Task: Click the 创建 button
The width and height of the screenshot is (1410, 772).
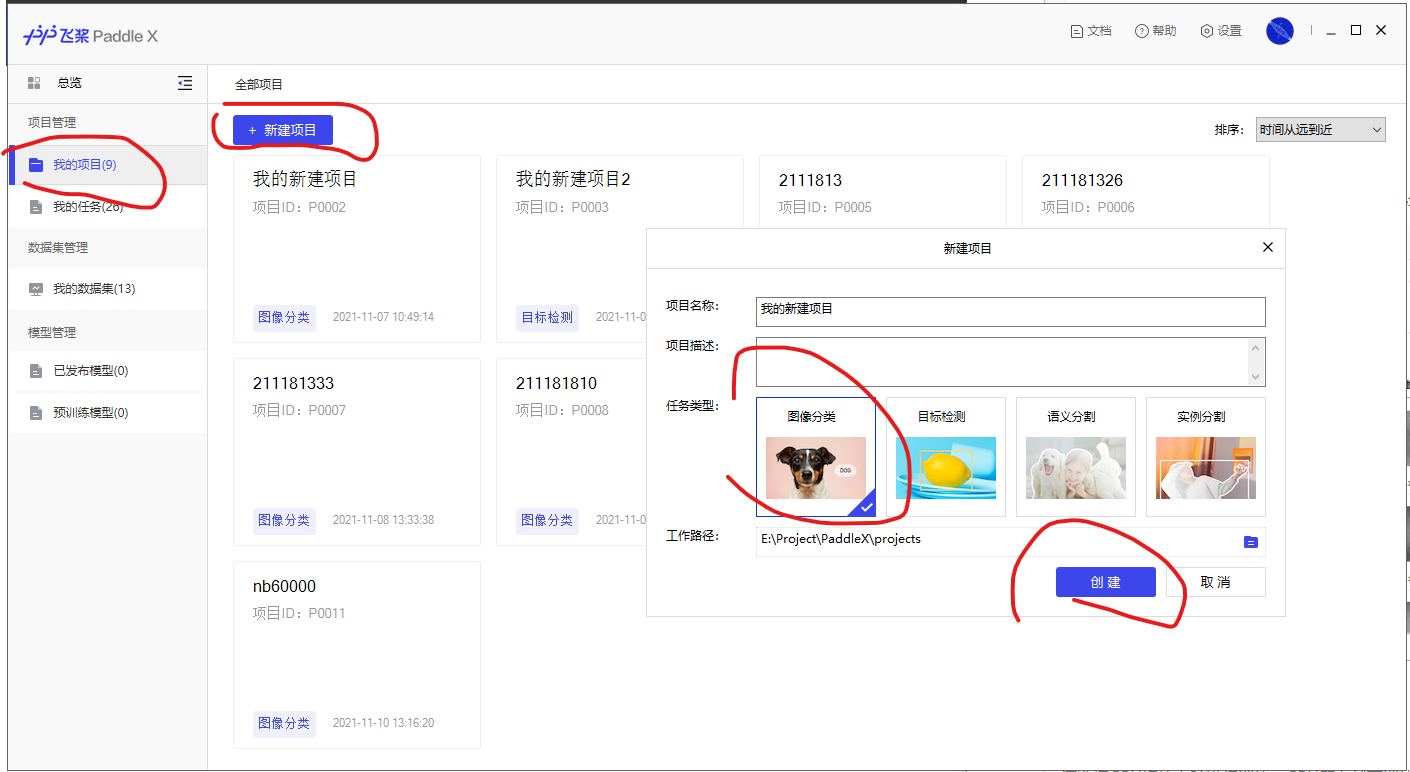Action: (x=1105, y=582)
